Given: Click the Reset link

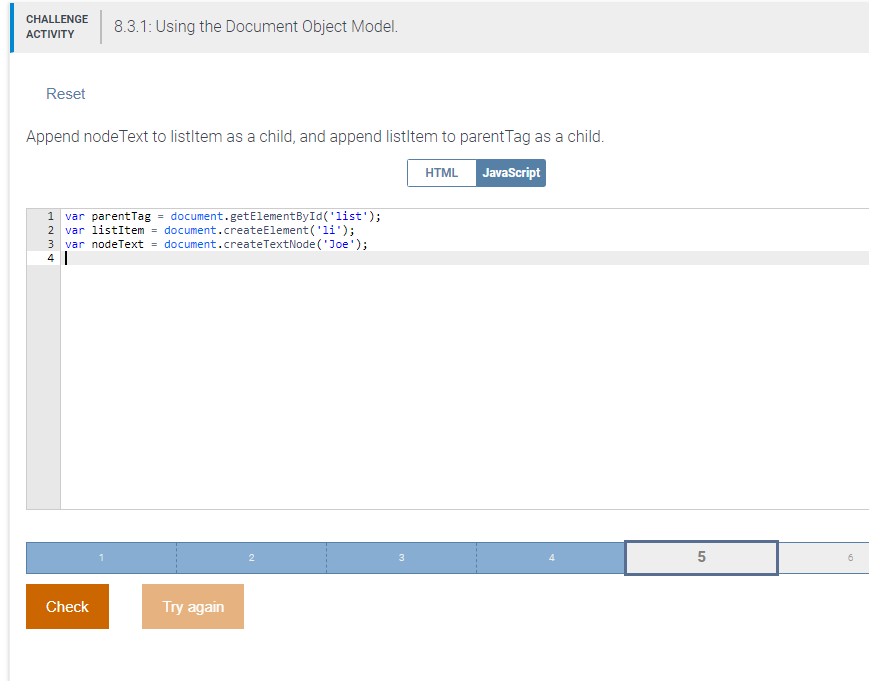Looking at the screenshot, I should (x=65, y=93).
